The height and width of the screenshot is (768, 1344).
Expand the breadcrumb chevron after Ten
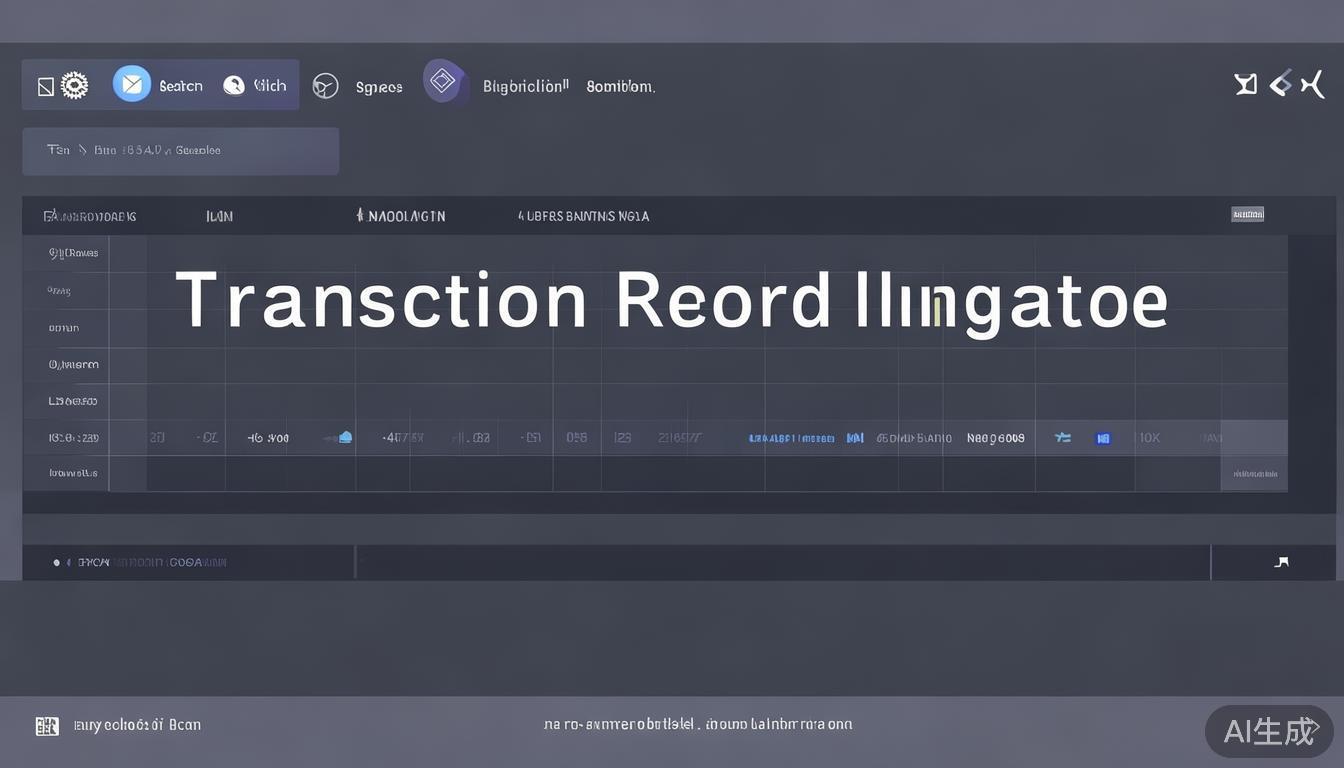[x=82, y=150]
